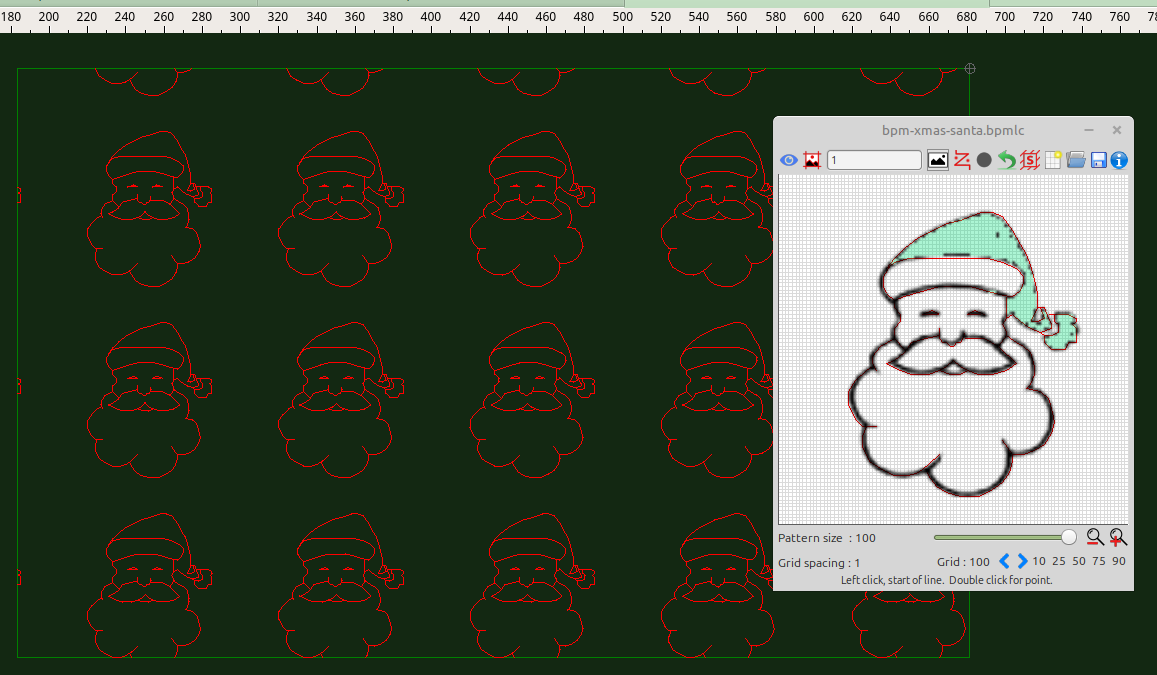Image resolution: width=1157 pixels, height=675 pixels.
Task: Select the dark gray circle point tool
Action: coord(984,160)
